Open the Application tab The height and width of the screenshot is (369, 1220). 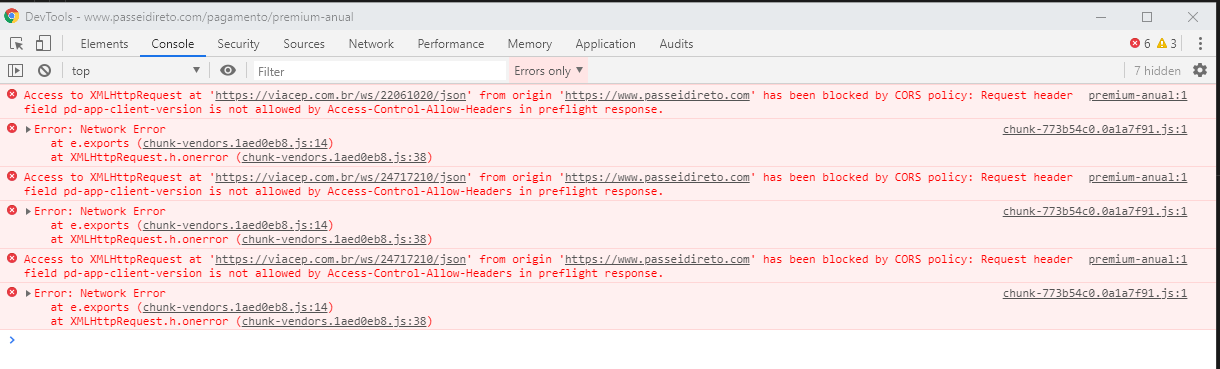(605, 44)
